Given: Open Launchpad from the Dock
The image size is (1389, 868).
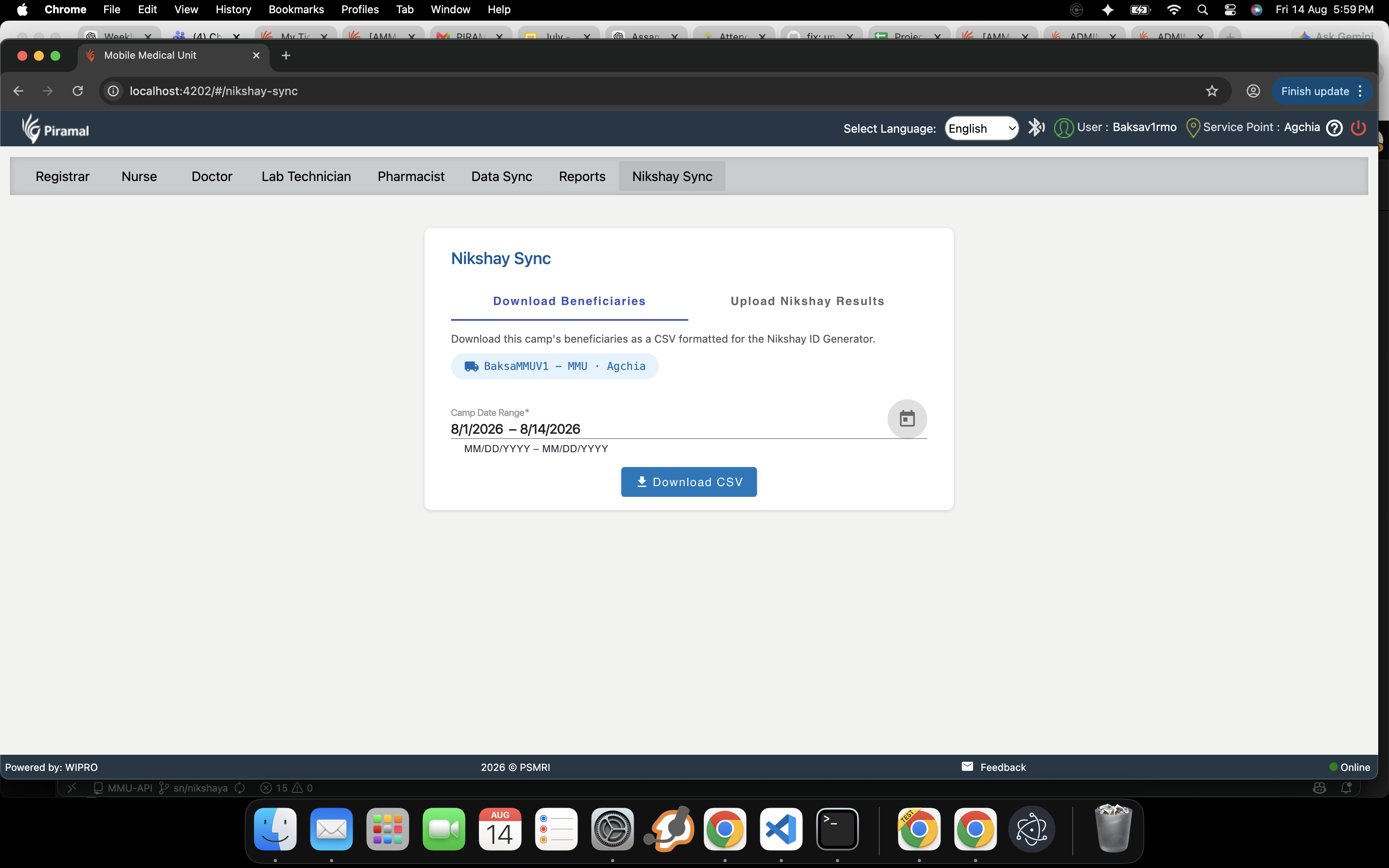Looking at the screenshot, I should pyautogui.click(x=387, y=829).
